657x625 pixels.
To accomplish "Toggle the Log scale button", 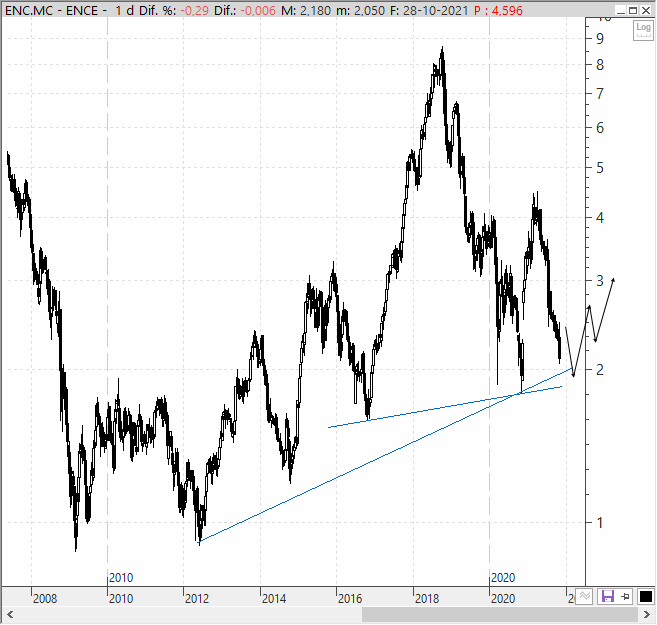I will pyautogui.click(x=643, y=30).
